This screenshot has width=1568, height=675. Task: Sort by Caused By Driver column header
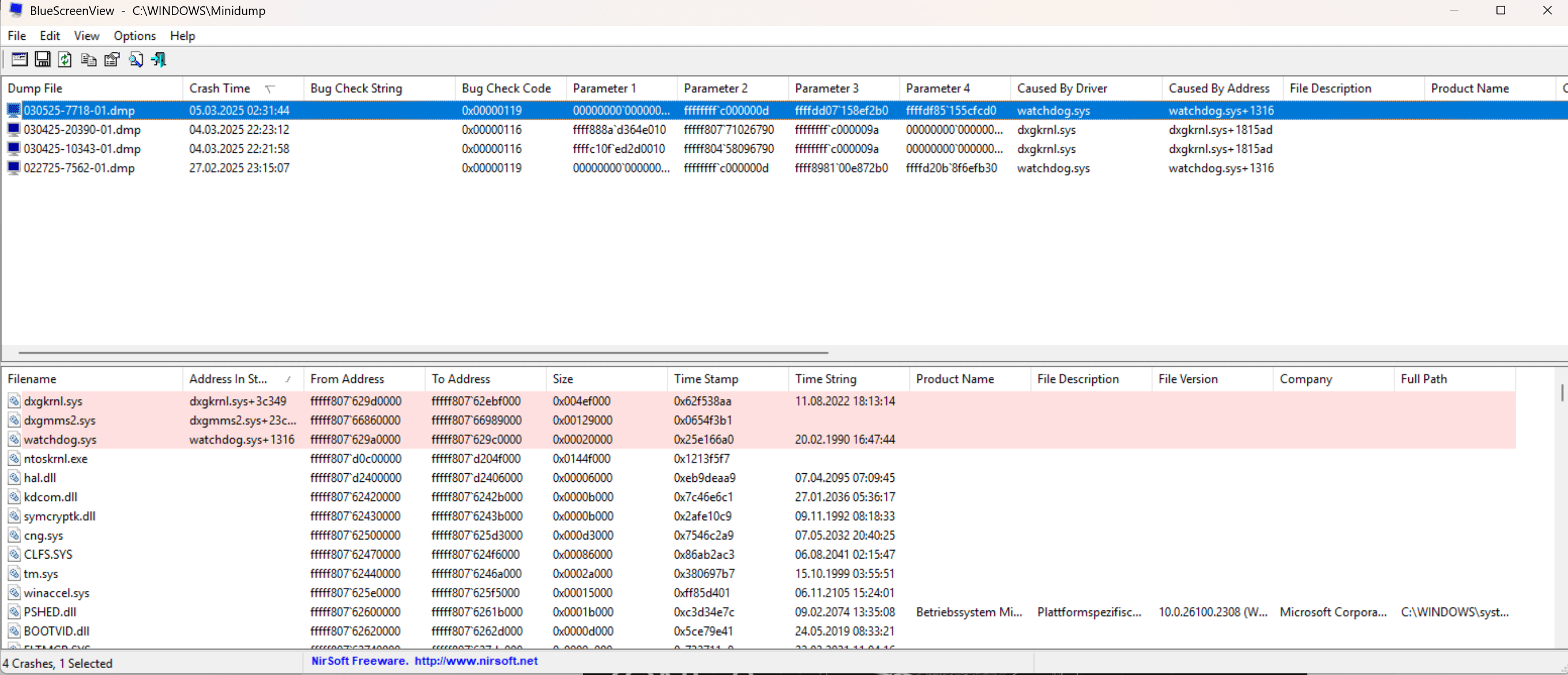coord(1063,88)
